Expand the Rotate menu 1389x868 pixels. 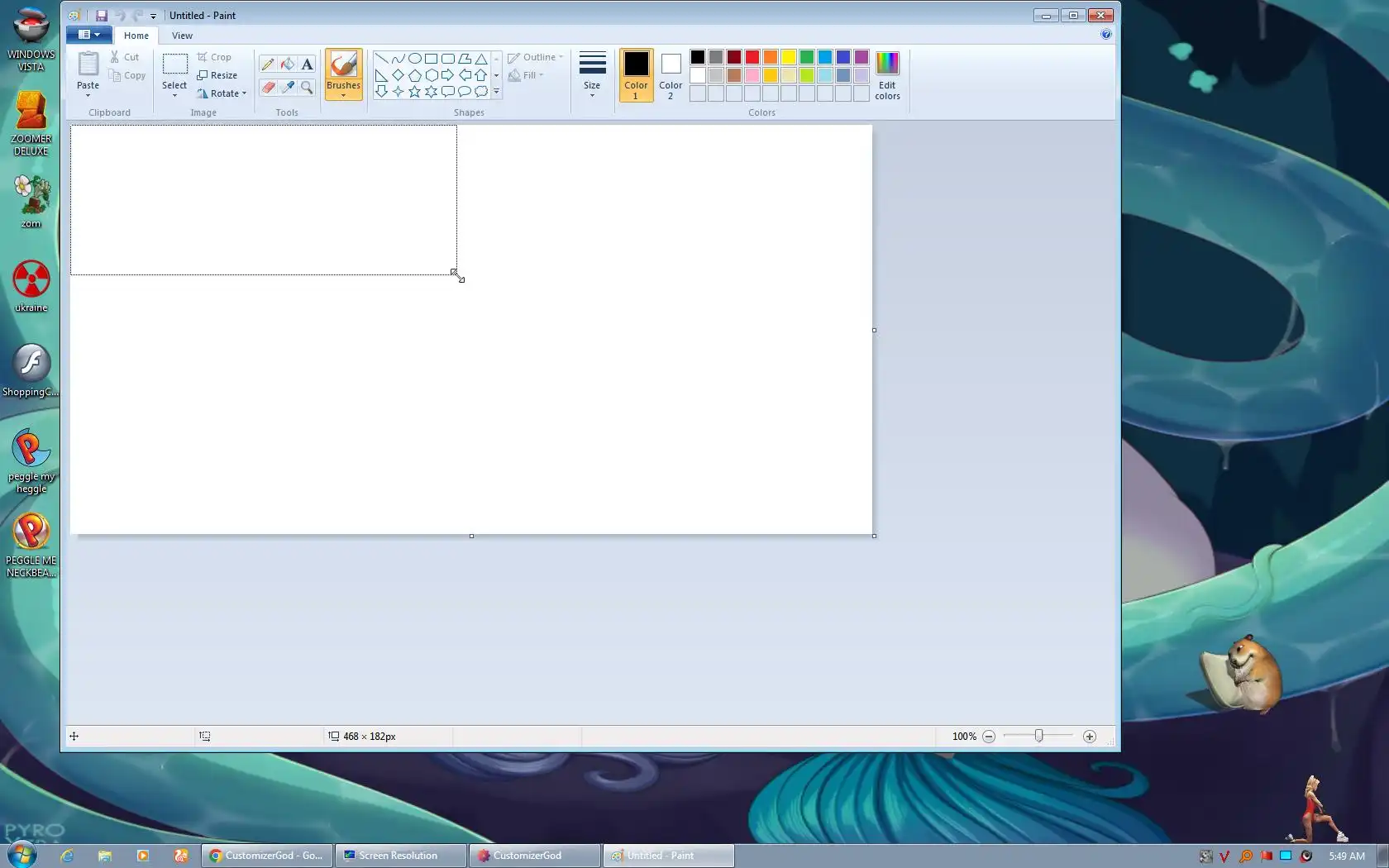coord(222,93)
